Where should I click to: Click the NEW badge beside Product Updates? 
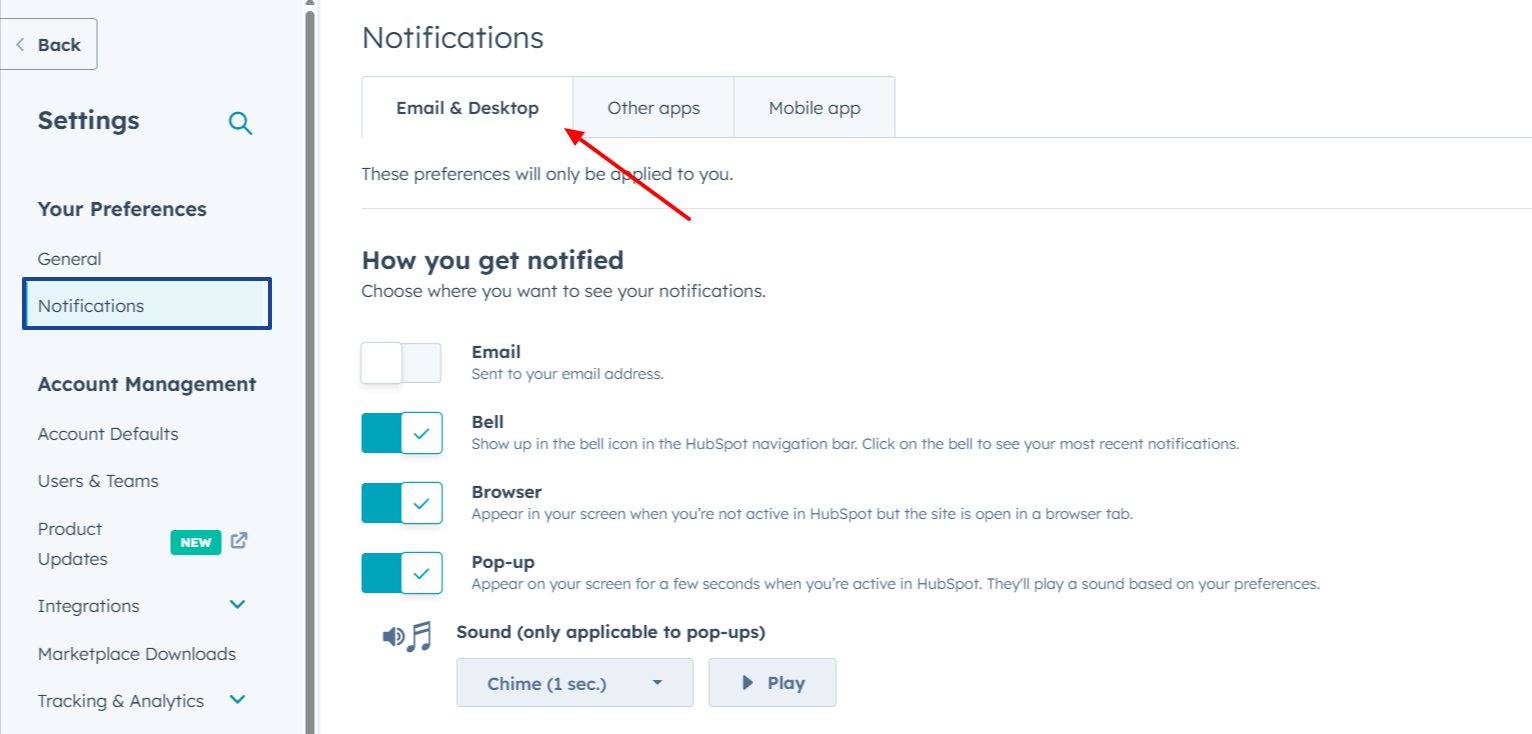coord(196,542)
